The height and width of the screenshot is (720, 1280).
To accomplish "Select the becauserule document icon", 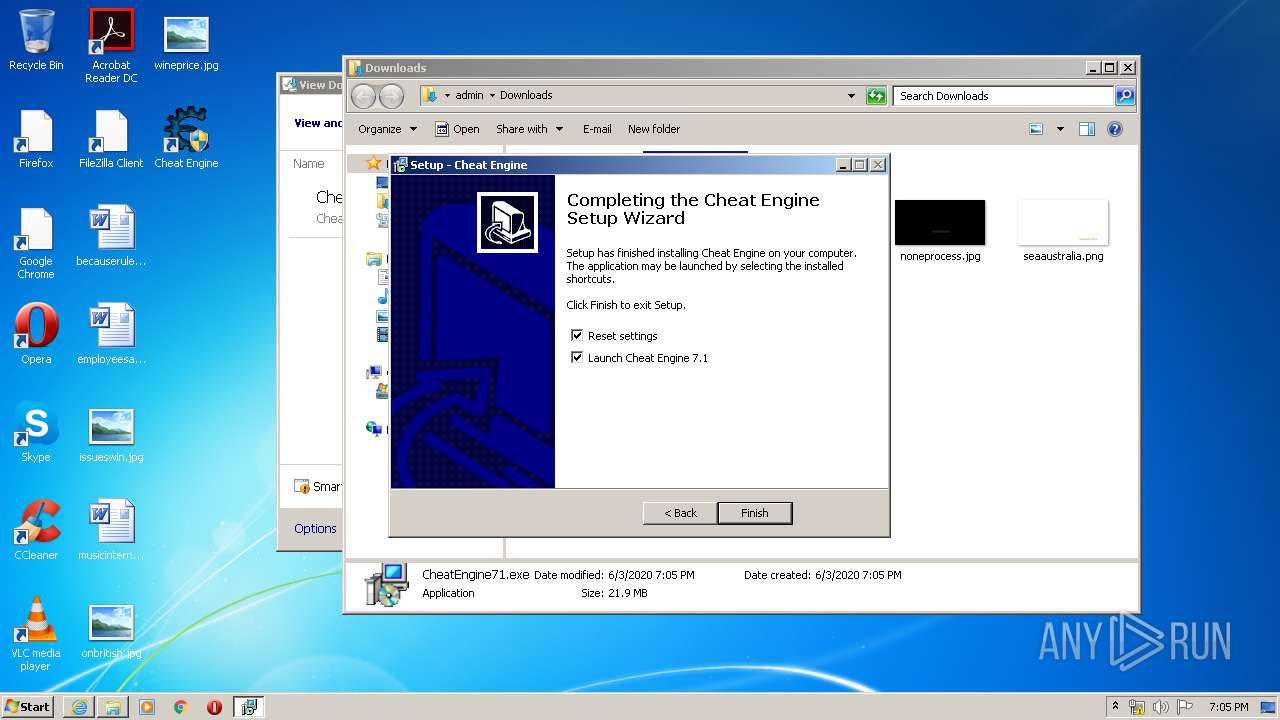I will pos(111,237).
